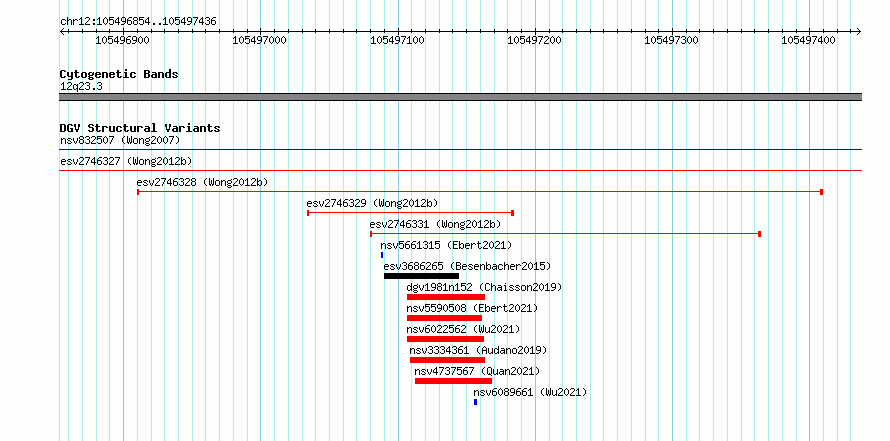
Task: Click the esv2746329 red span line
Action: click(410, 213)
